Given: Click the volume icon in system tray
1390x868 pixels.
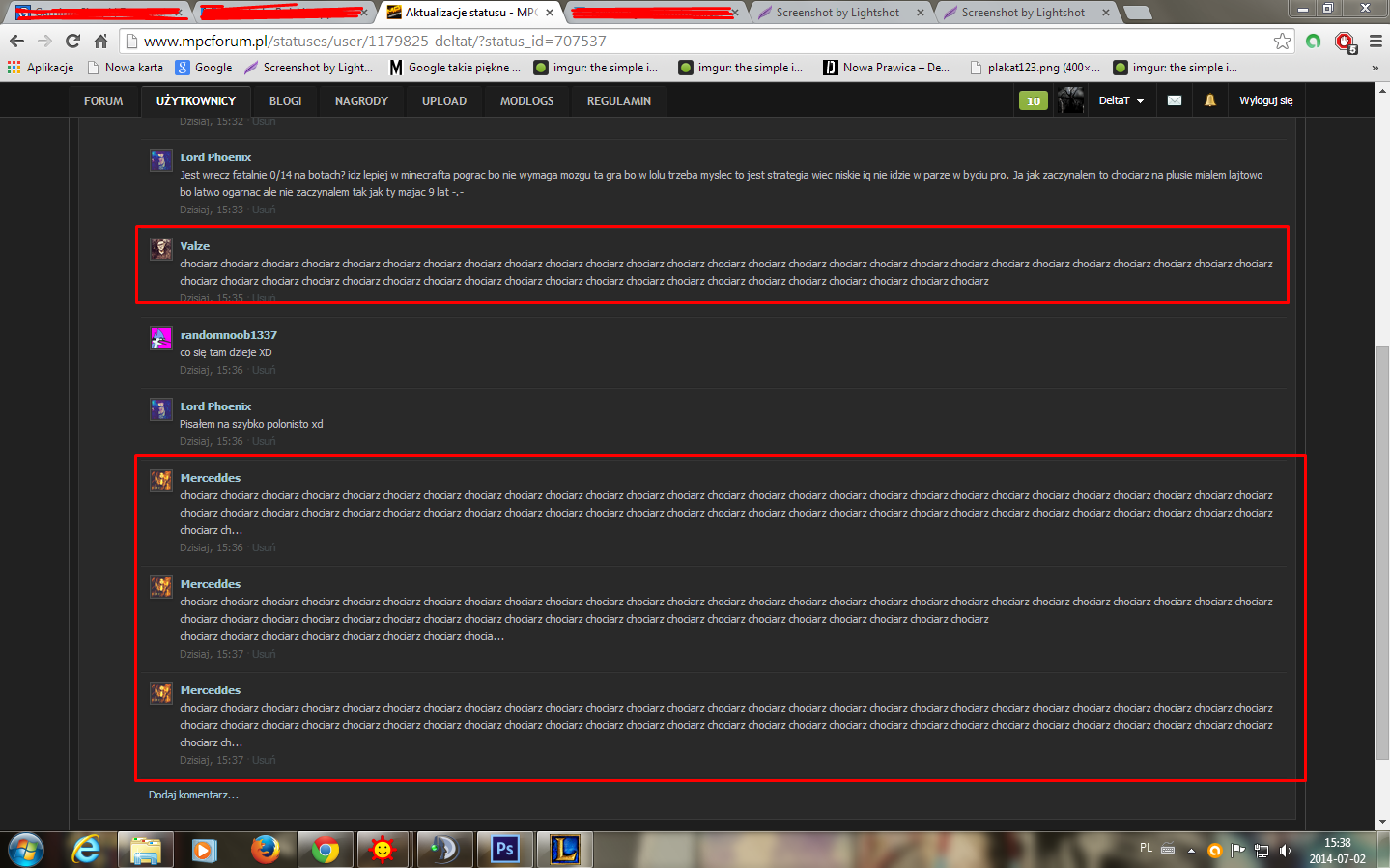Looking at the screenshot, I should [x=1285, y=851].
